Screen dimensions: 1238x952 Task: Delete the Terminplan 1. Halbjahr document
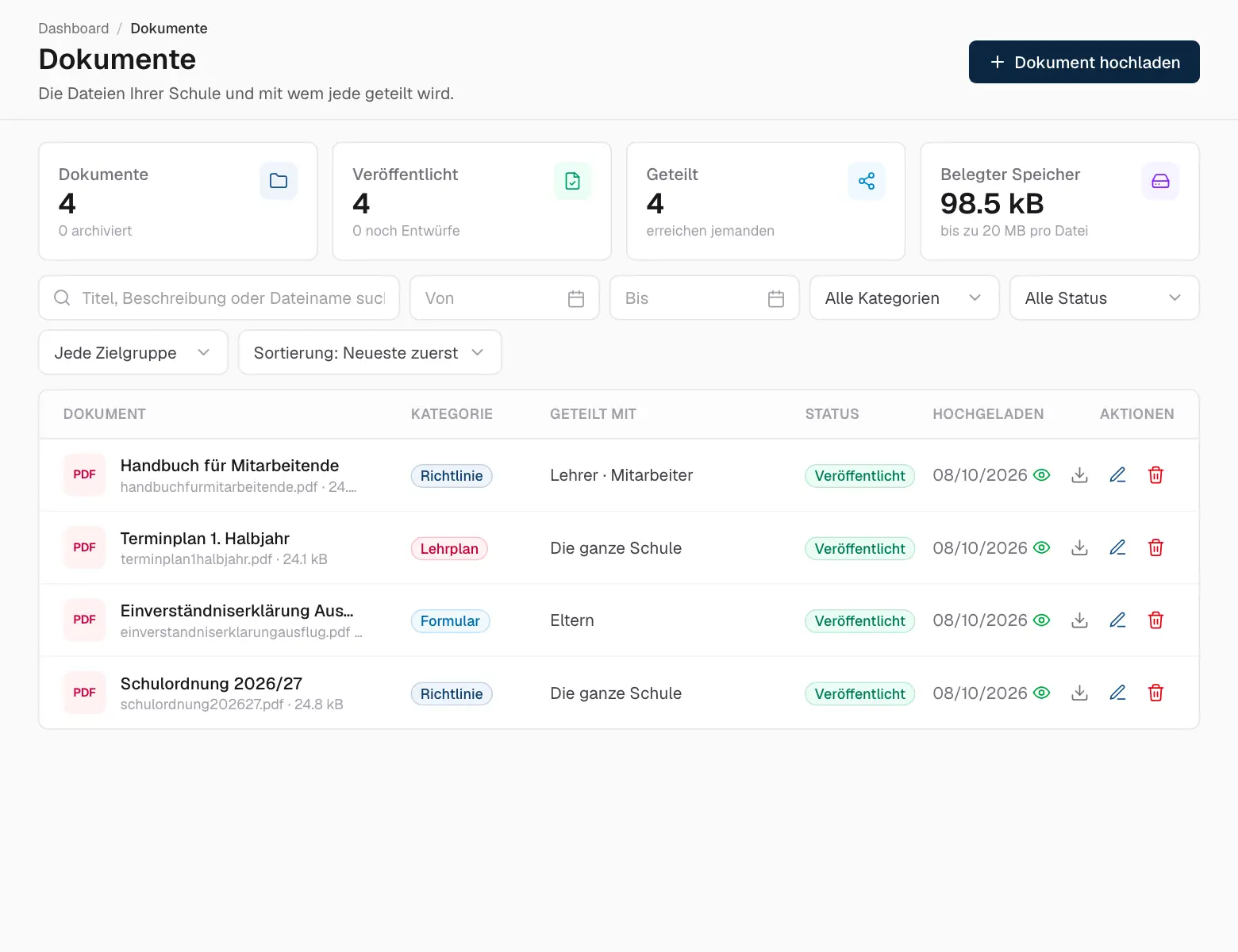pyautogui.click(x=1155, y=547)
